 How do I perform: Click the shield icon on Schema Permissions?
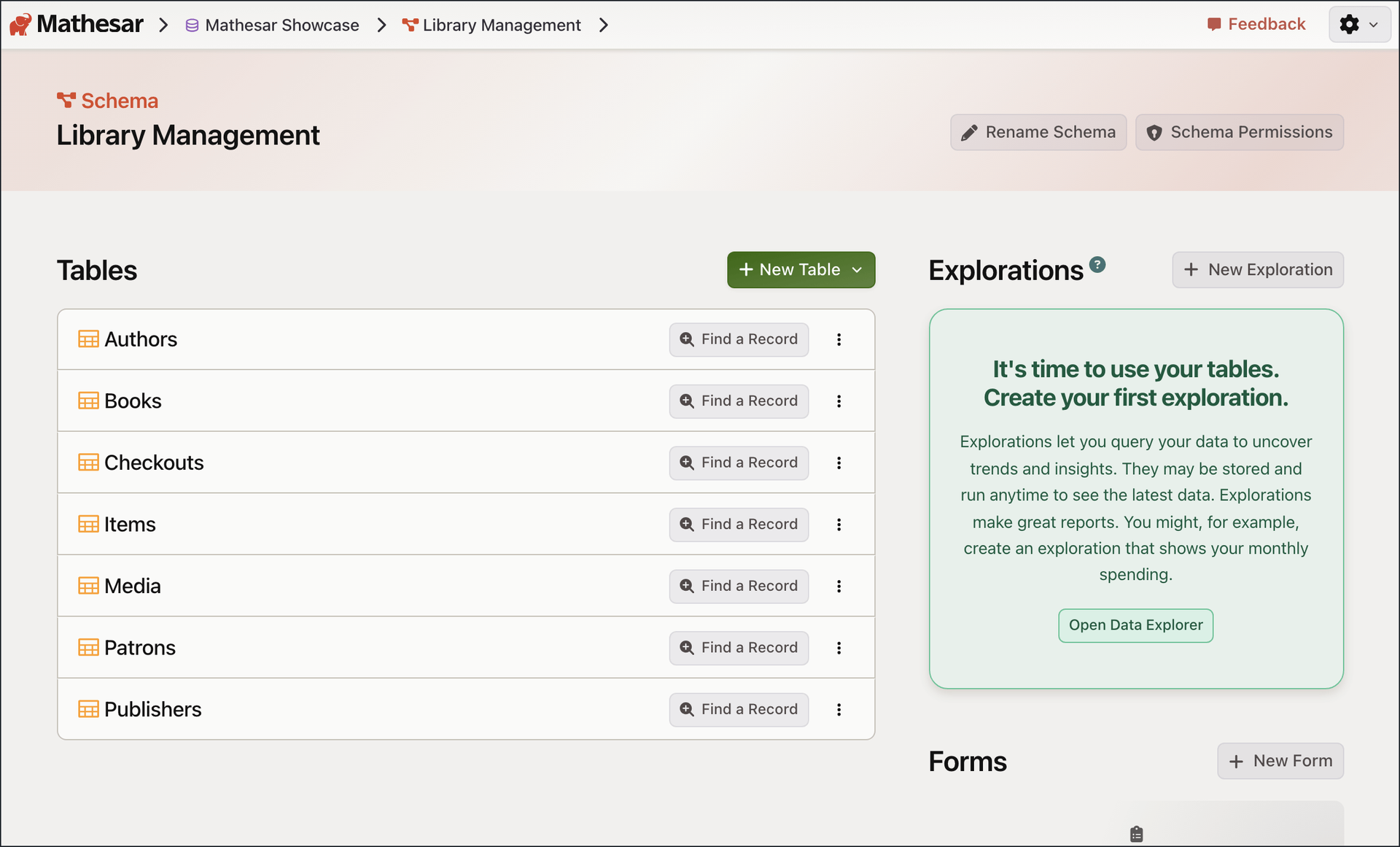(1154, 133)
